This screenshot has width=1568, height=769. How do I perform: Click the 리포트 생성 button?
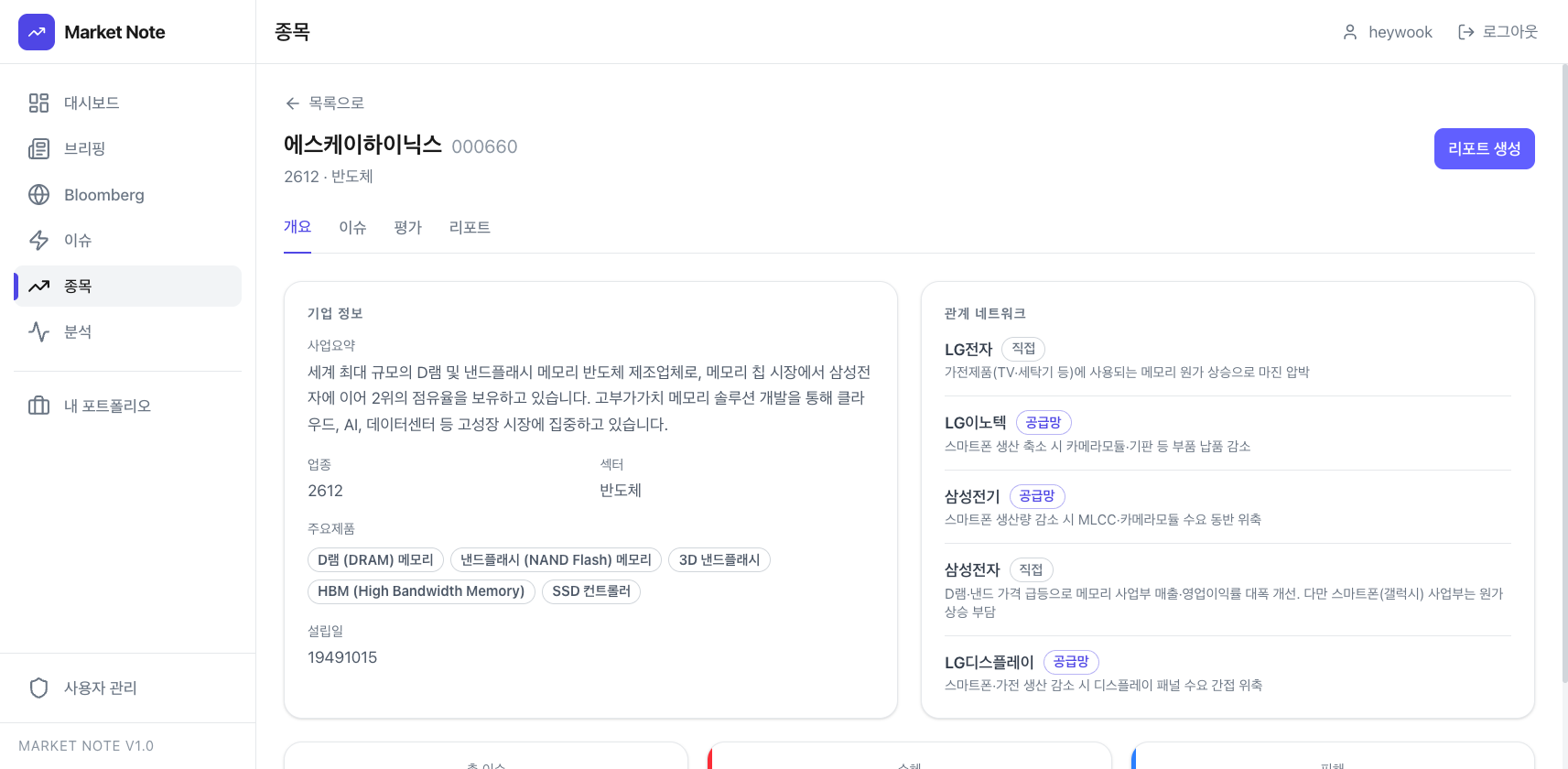(1484, 148)
